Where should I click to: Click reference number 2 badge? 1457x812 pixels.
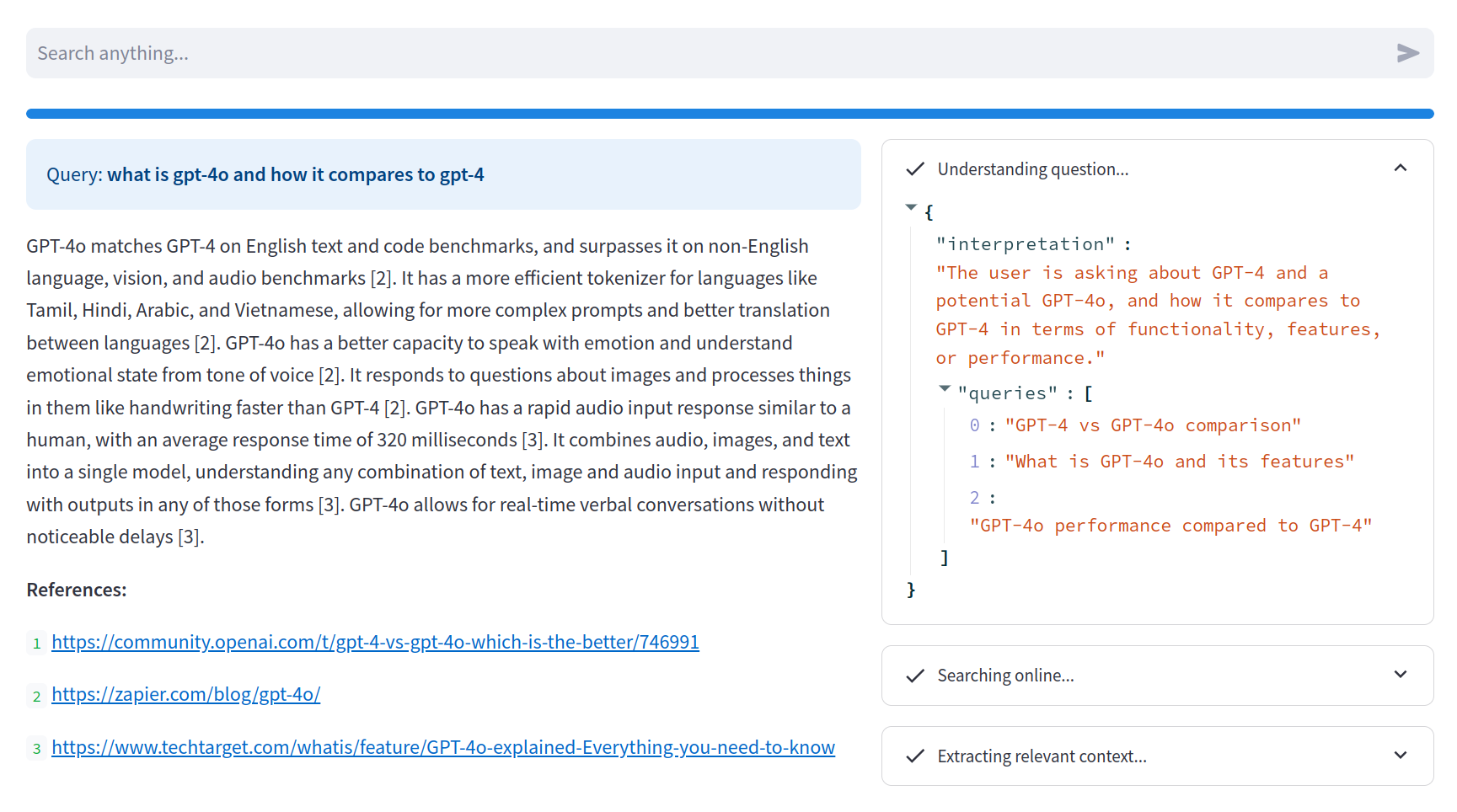36,696
